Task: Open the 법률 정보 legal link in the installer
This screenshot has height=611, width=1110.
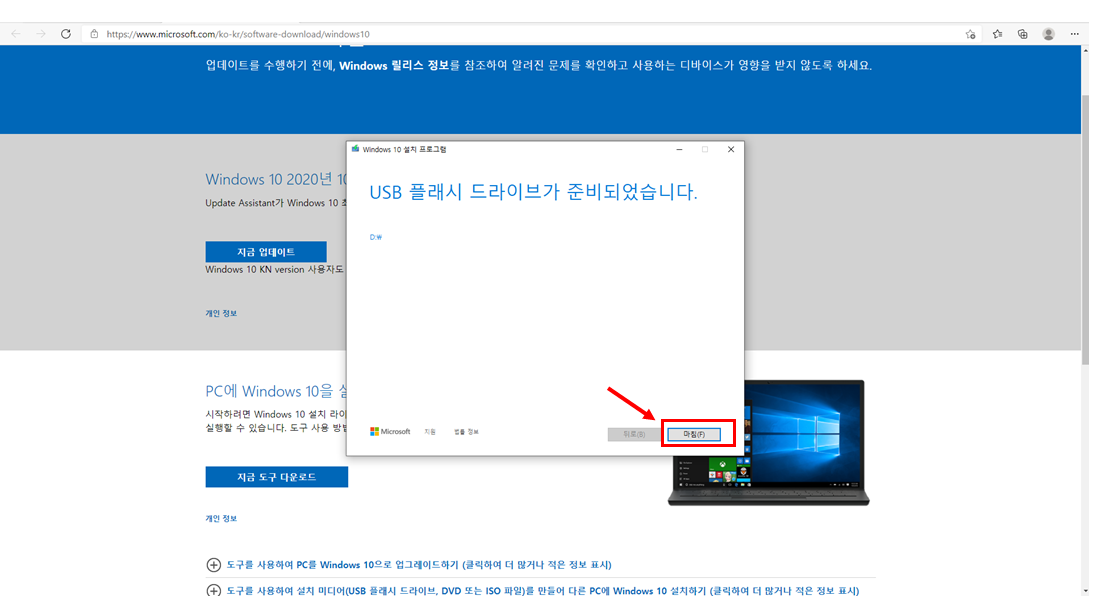Action: (466, 432)
